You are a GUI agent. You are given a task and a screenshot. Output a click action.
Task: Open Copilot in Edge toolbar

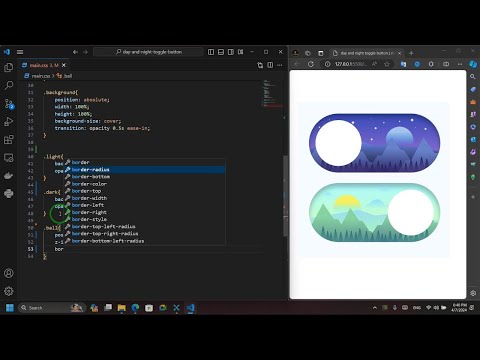(473, 64)
